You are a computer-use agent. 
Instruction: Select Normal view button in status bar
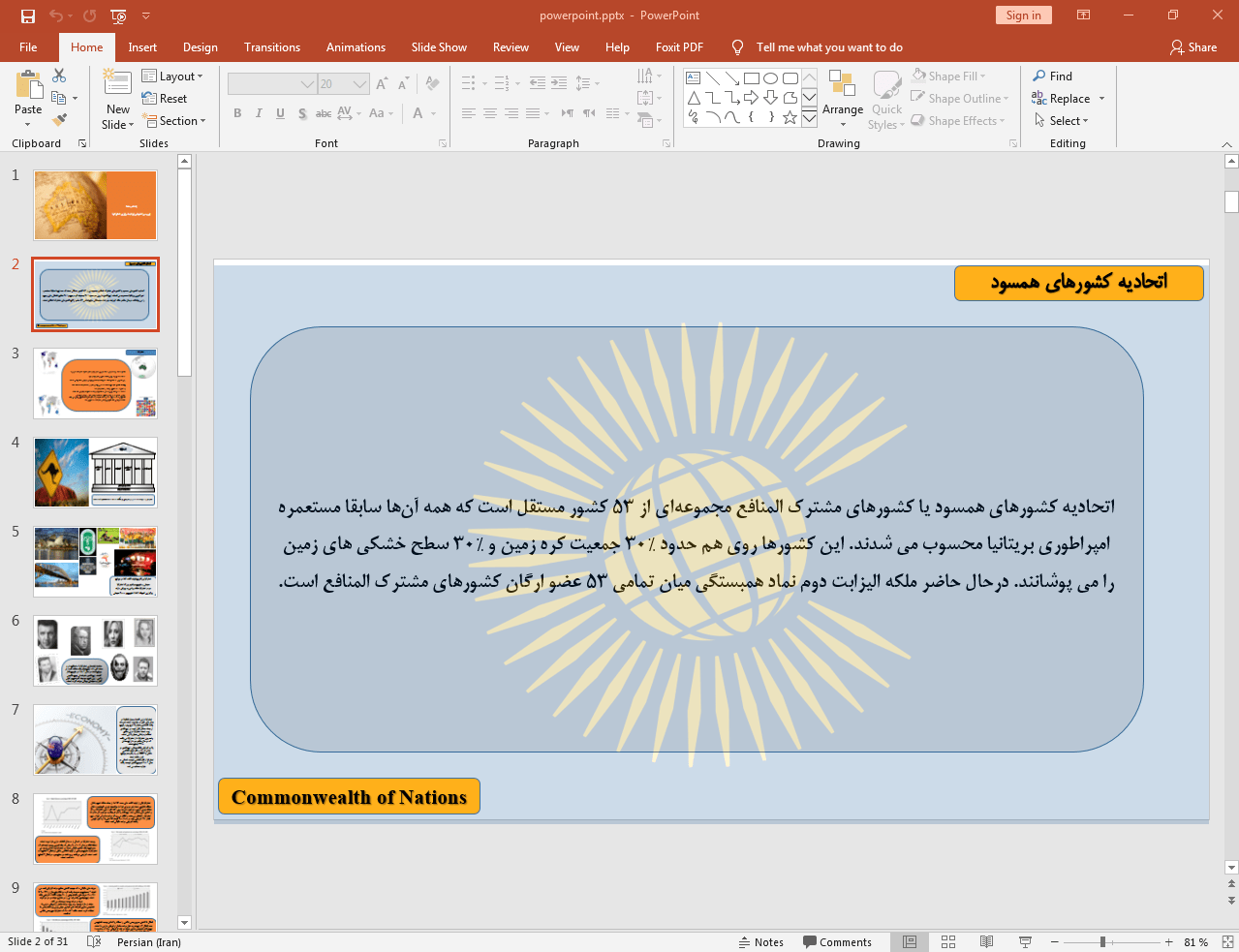910,941
